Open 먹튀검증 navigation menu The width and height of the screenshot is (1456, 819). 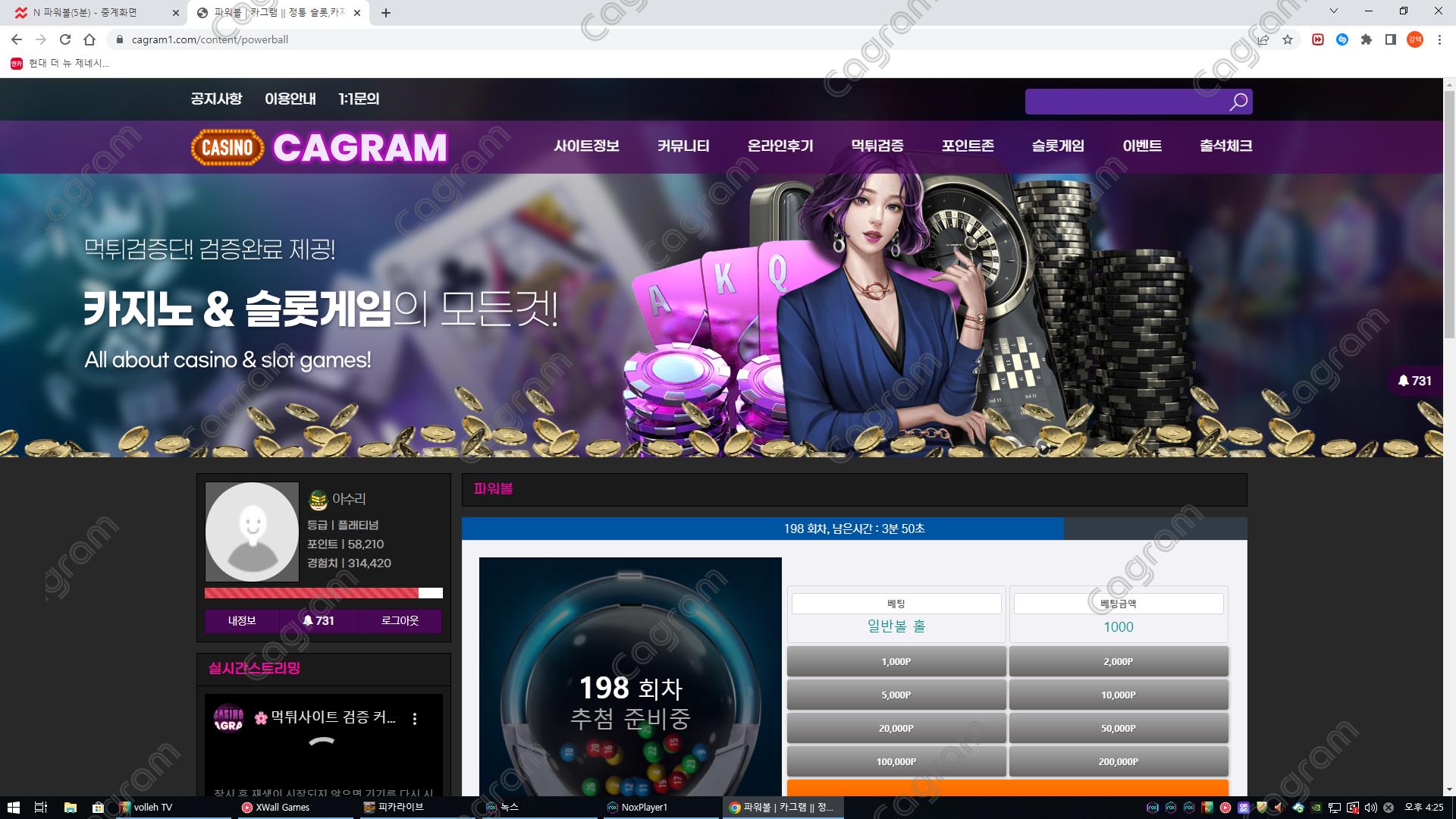[877, 146]
